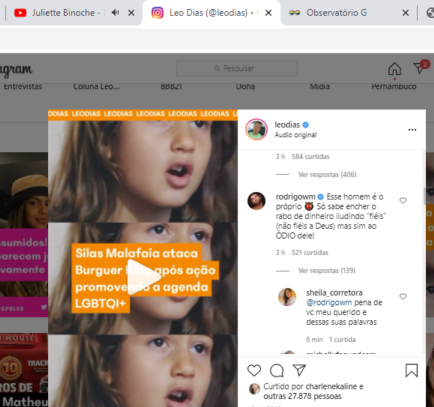Go to Instagram home icon
434x407 pixels.
394,69
